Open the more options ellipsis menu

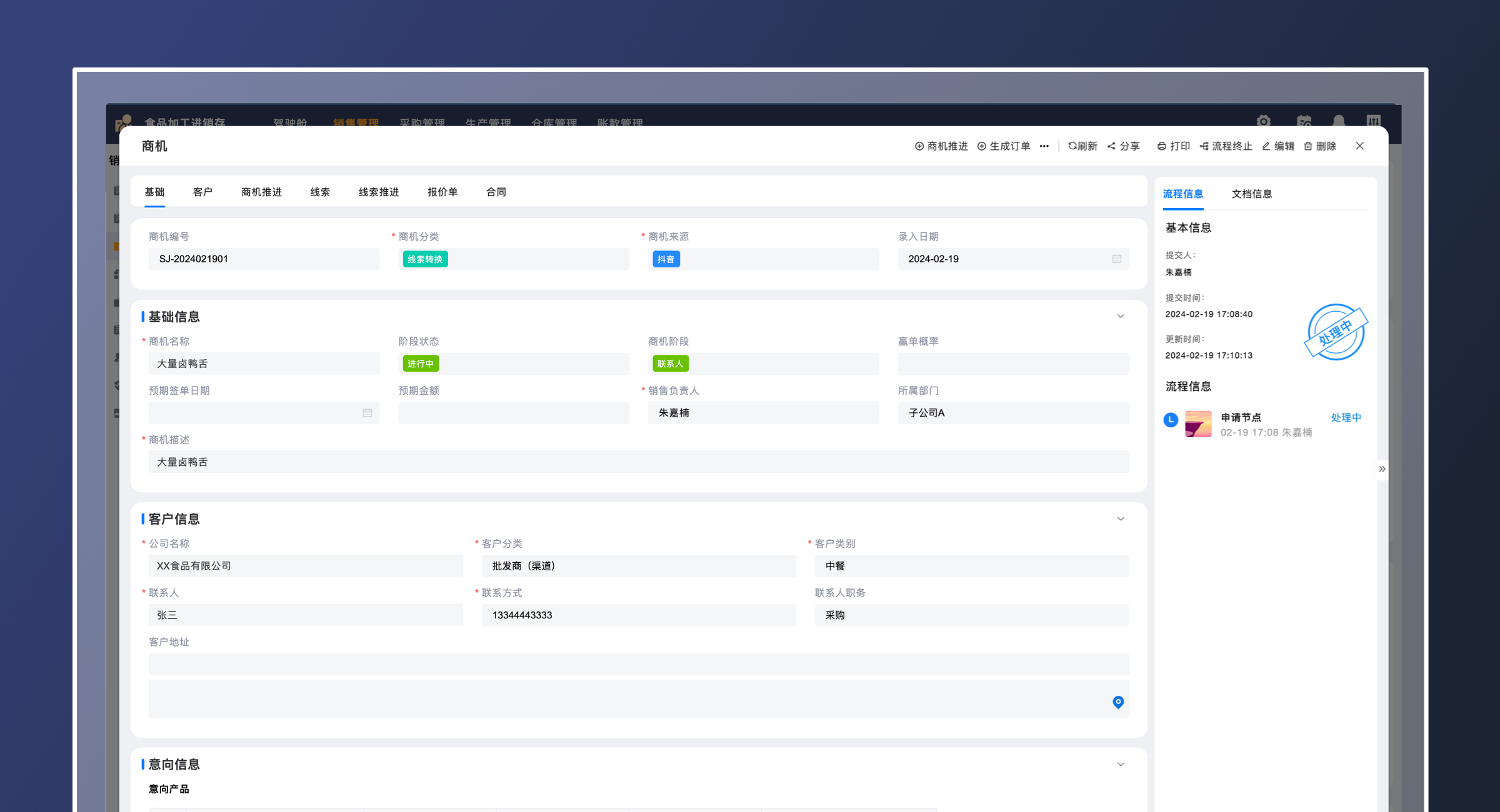point(1044,146)
